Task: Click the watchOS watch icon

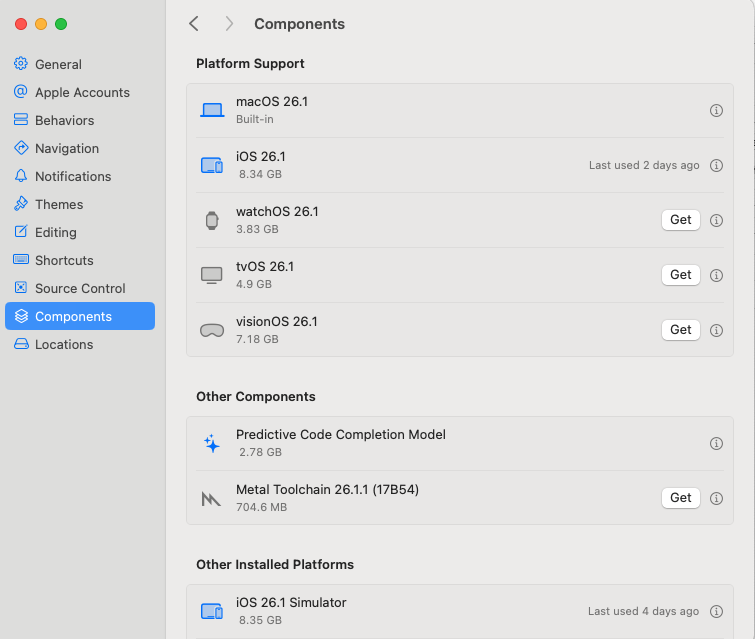Action: tap(212, 221)
